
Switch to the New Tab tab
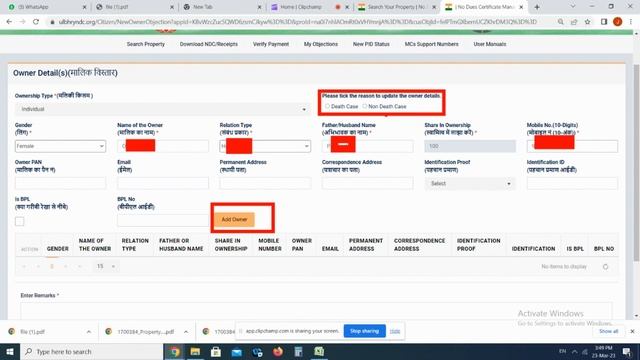pyautogui.click(x=221, y=7)
